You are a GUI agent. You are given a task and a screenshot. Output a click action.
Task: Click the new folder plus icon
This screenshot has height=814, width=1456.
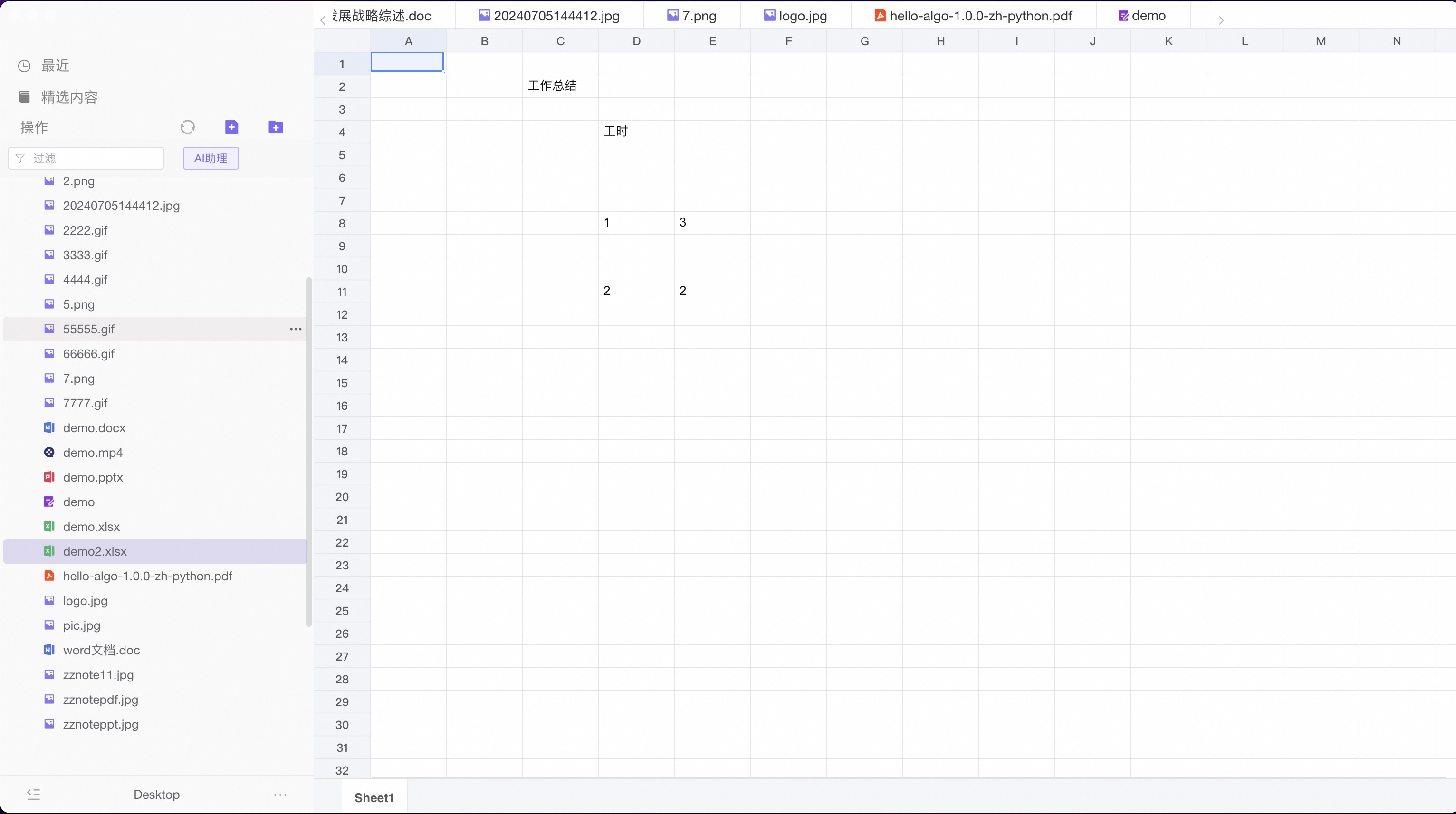276,127
